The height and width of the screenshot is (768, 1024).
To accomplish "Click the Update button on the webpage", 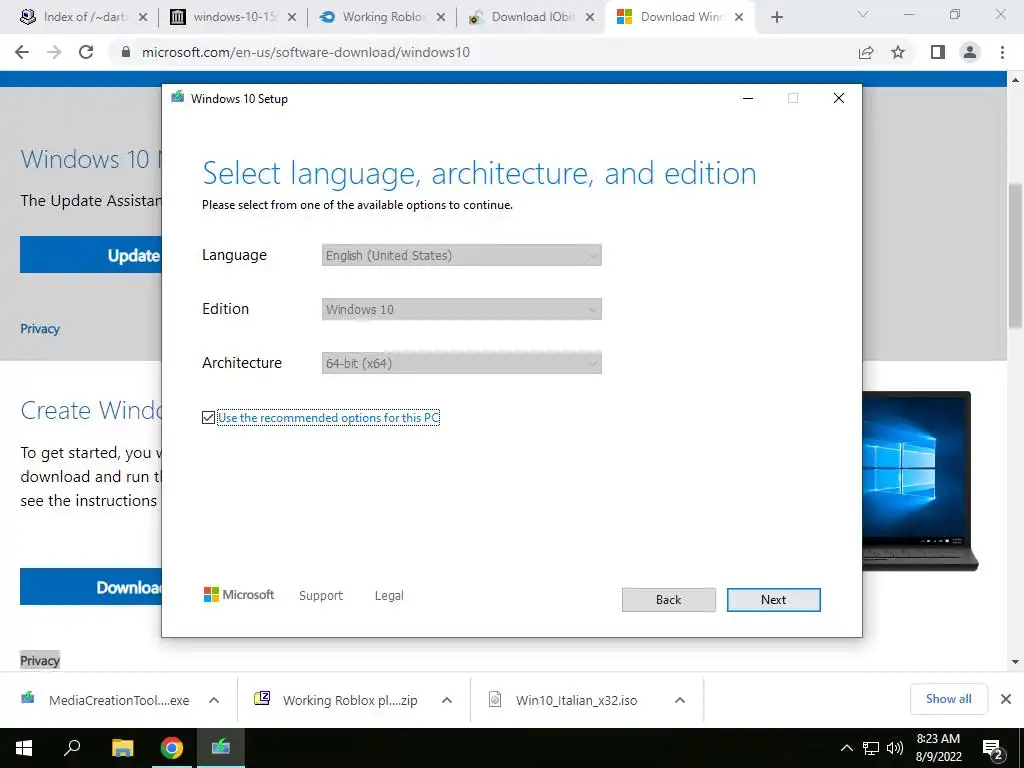I will (91, 255).
